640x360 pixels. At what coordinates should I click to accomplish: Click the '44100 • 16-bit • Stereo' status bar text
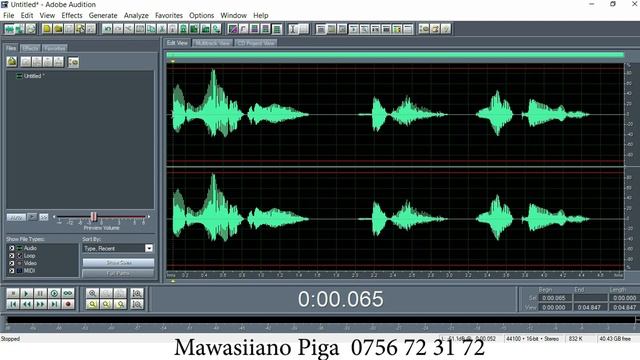coord(532,339)
